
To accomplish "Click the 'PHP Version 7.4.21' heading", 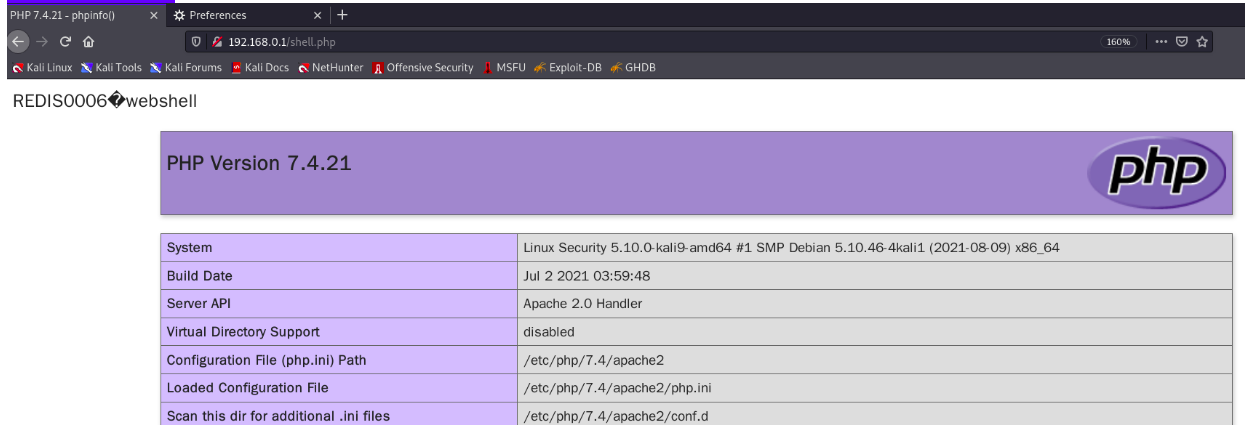I will (258, 163).
